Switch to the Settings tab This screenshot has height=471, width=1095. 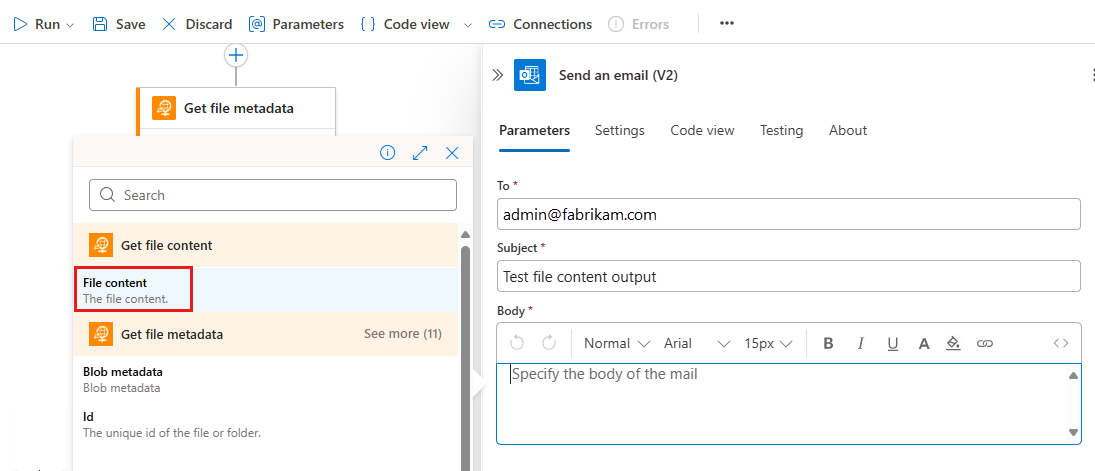click(619, 130)
